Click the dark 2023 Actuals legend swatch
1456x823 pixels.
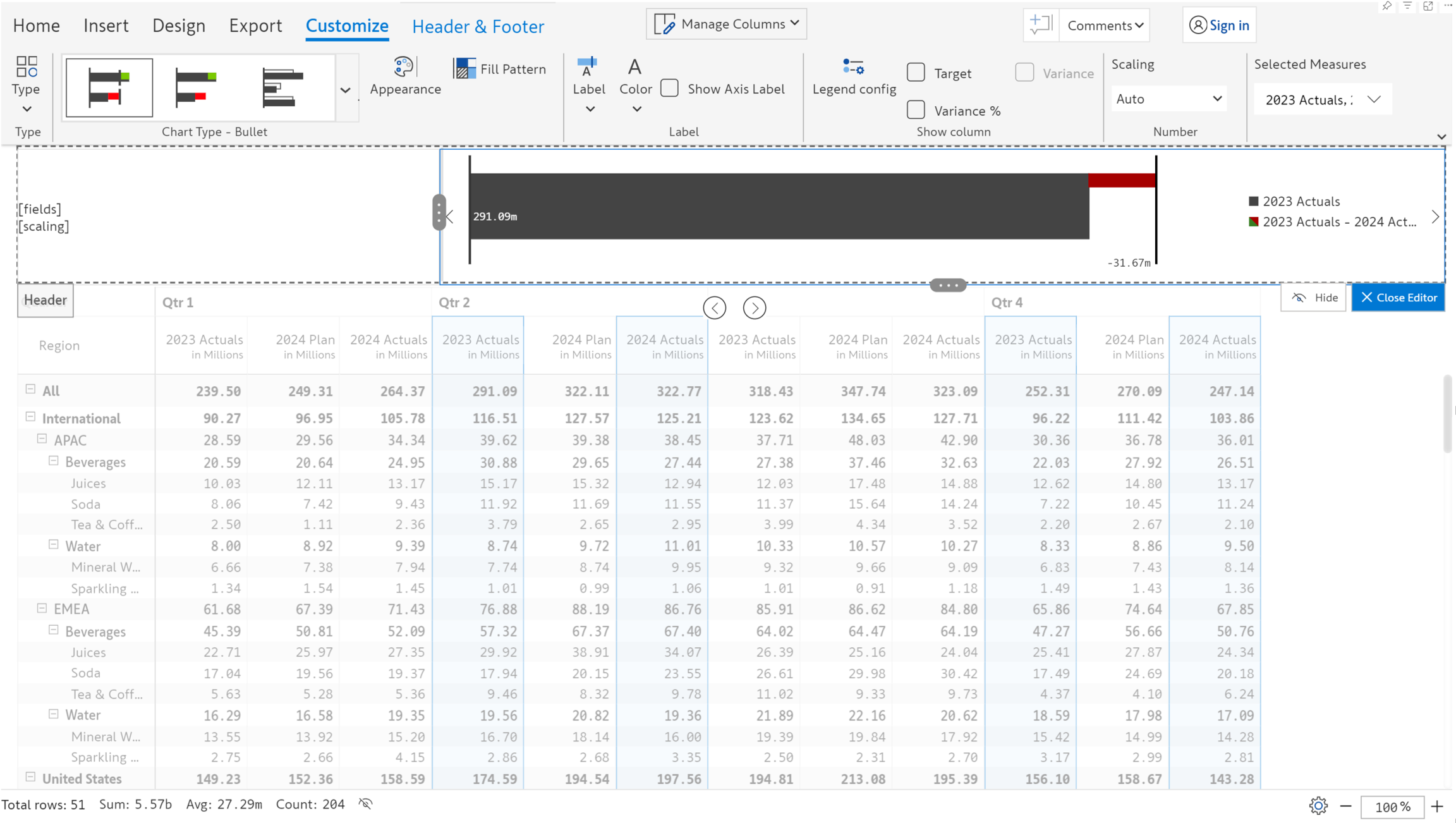click(1254, 201)
